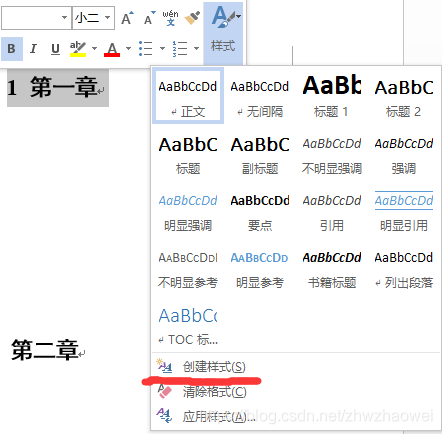Toggle Underline formatting button

pos(55,49)
